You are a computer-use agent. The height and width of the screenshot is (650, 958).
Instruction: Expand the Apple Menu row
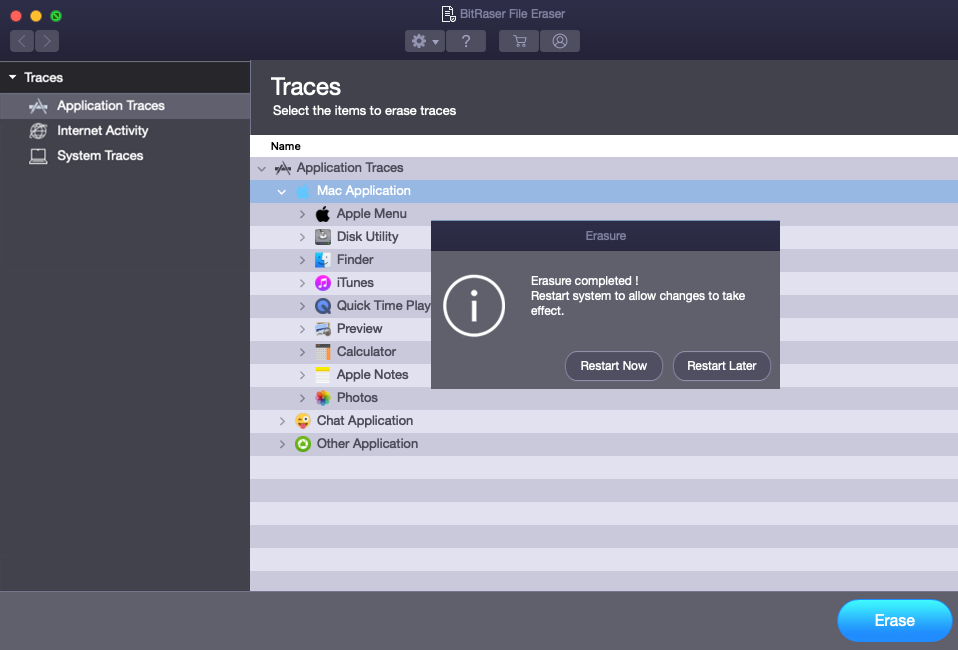click(x=302, y=214)
